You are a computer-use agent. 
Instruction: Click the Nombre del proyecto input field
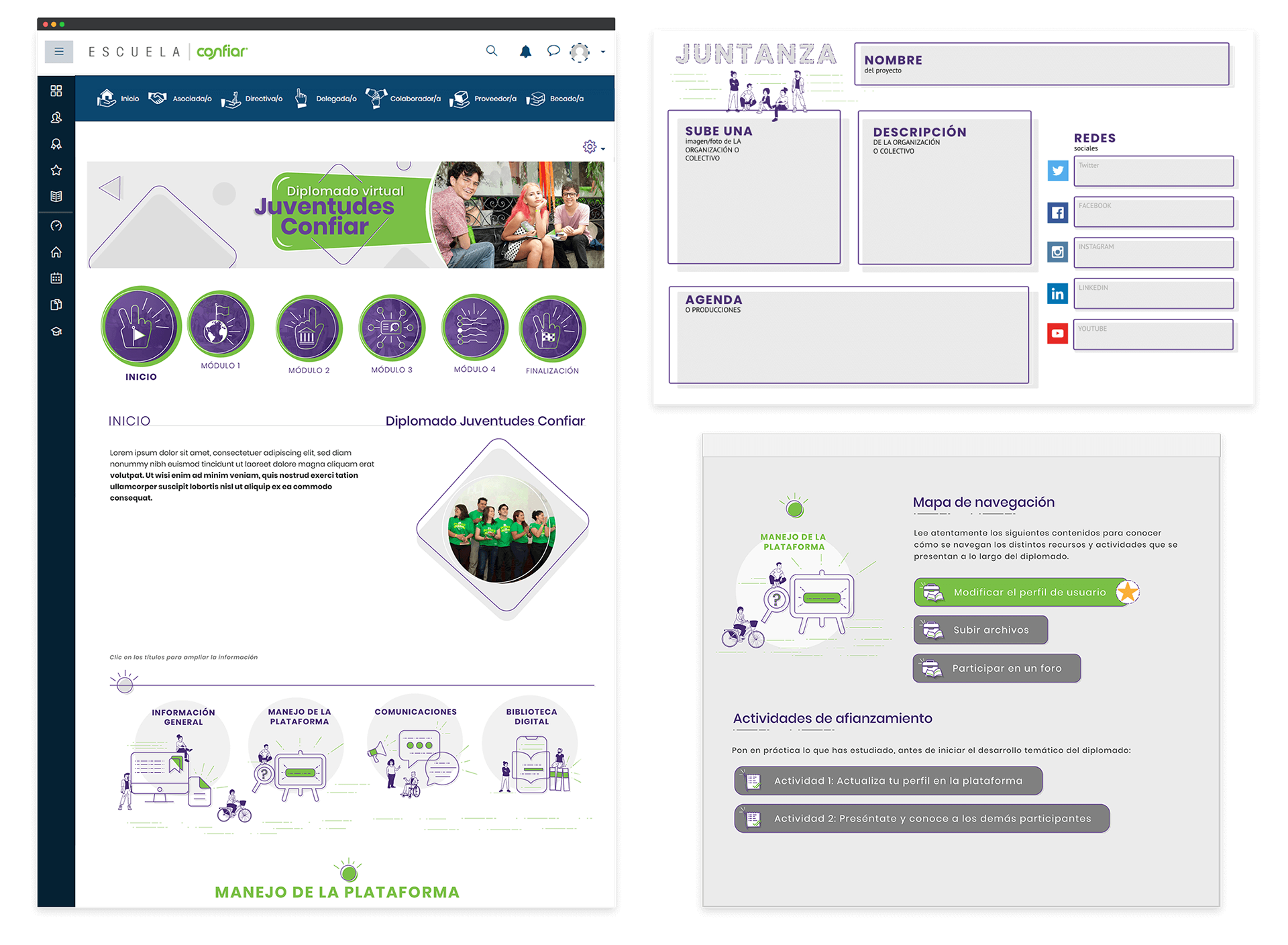1041,64
